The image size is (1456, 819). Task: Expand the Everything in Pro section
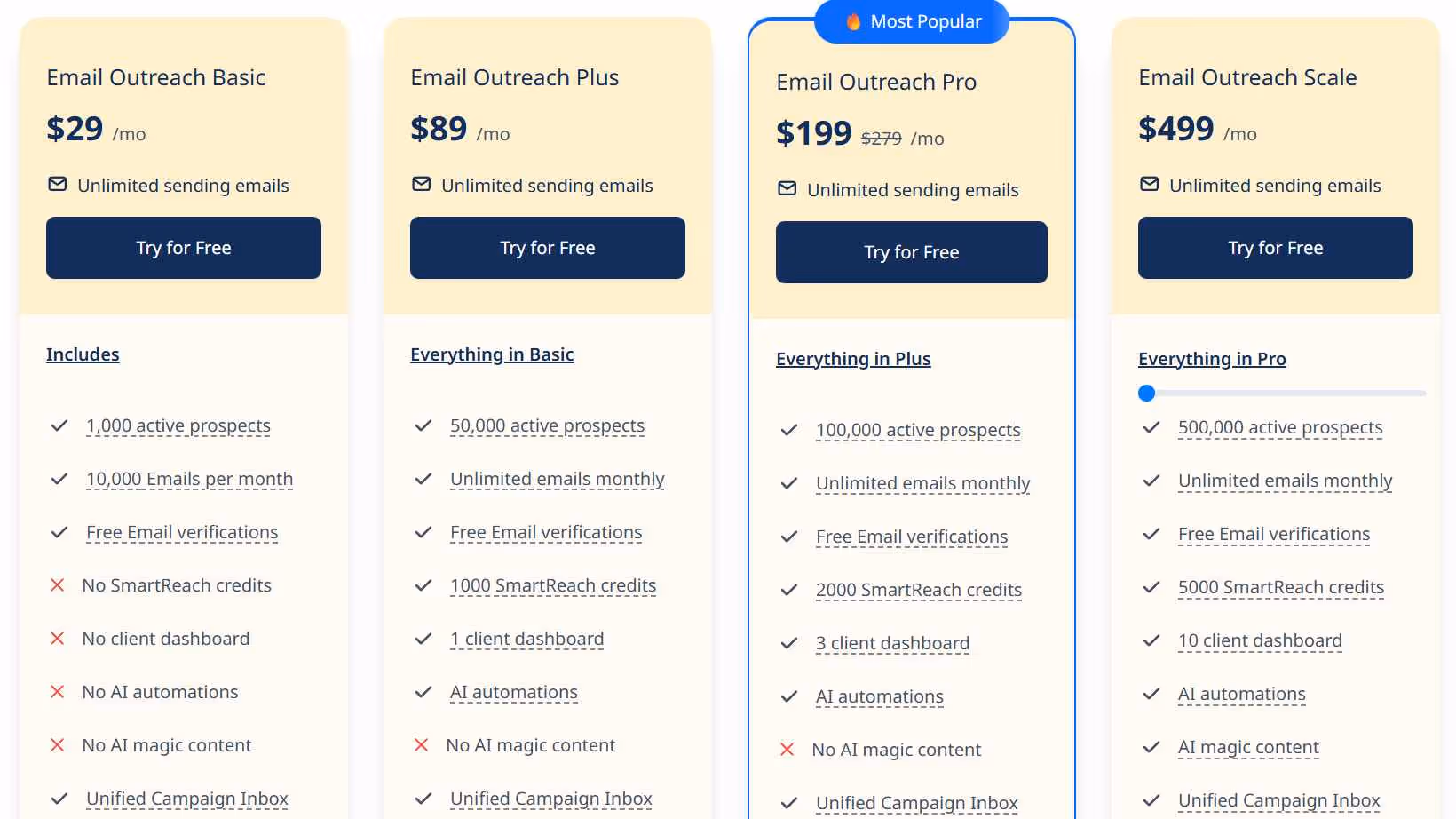point(1212,358)
